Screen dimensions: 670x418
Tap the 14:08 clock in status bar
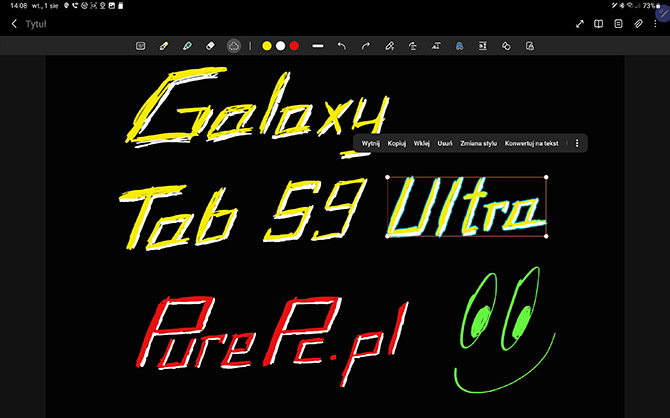point(18,6)
